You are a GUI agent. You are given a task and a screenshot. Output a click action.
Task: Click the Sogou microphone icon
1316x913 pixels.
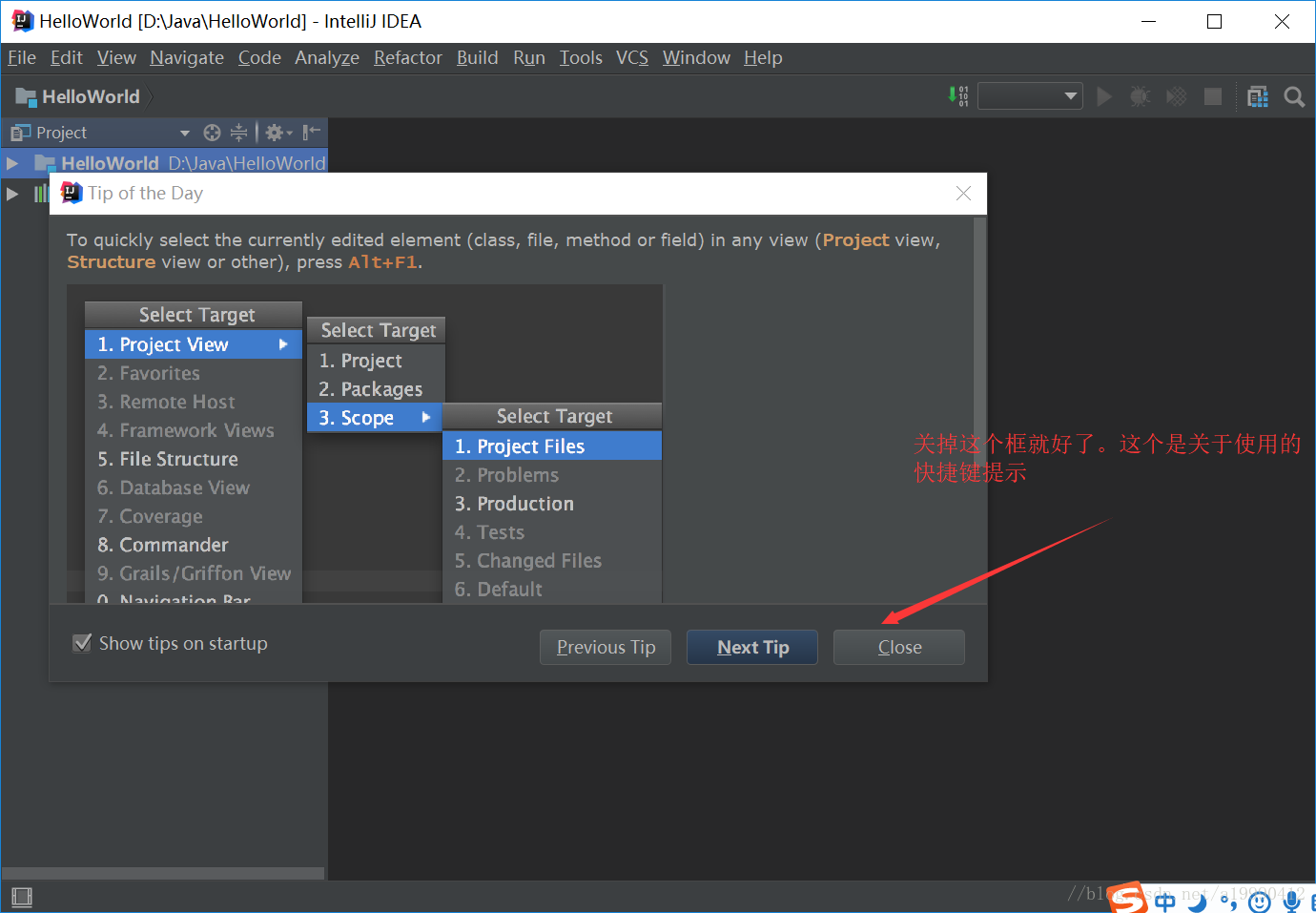(x=1291, y=901)
